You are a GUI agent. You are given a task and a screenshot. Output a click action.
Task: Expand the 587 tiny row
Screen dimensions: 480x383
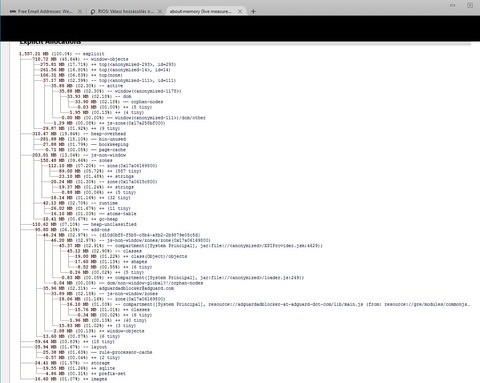(x=100, y=171)
